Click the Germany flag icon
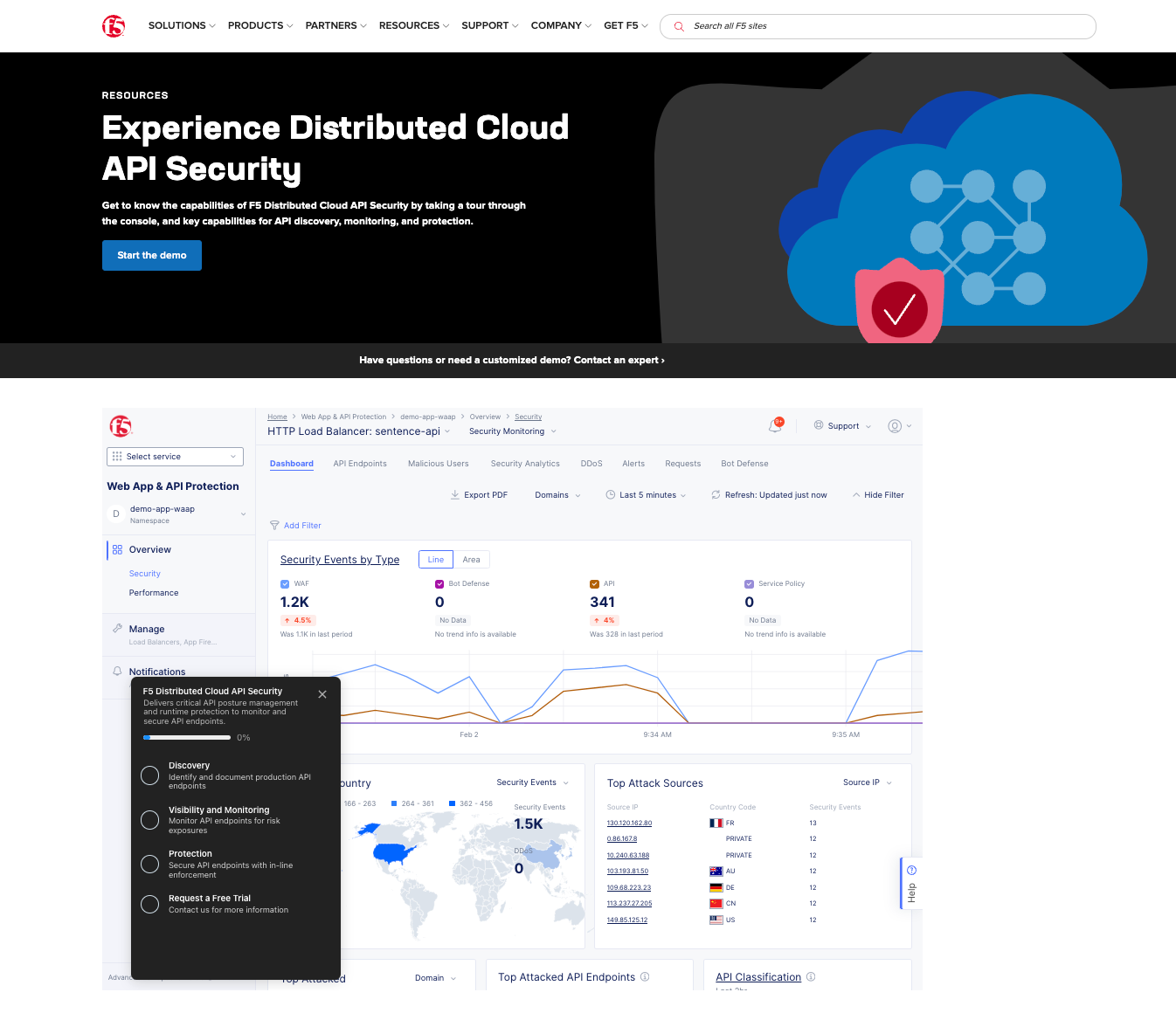Screen dimensions: 1176x1020 [716, 887]
